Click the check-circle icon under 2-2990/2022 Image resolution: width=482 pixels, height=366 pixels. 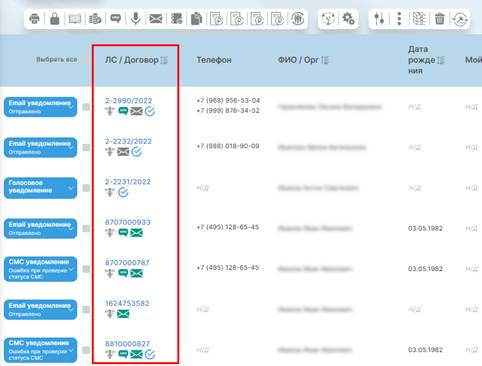pos(150,111)
